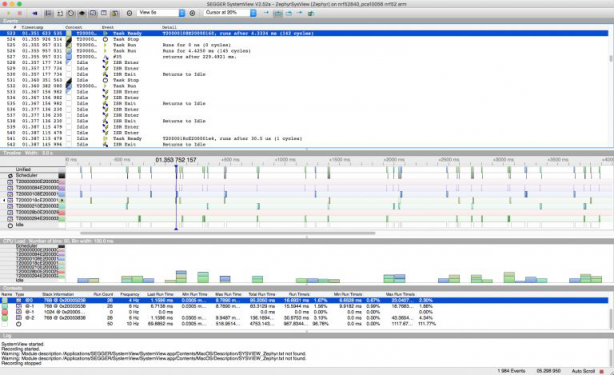The image size is (614, 375).
Task: Click the Go to Event arrow icon
Action: click(x=266, y=13)
